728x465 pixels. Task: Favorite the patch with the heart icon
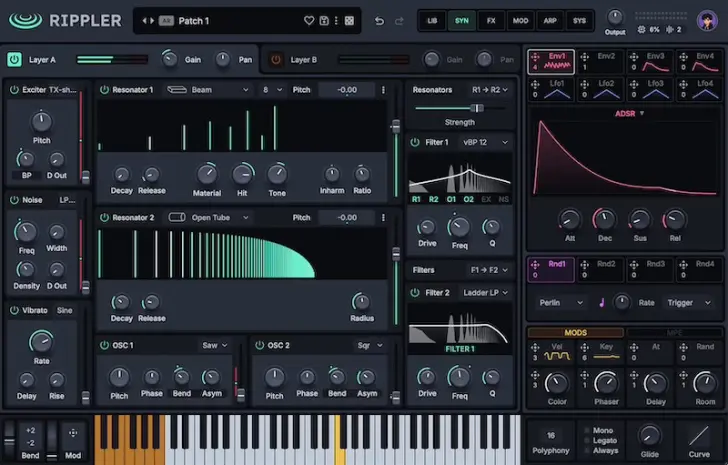pyautogui.click(x=309, y=20)
